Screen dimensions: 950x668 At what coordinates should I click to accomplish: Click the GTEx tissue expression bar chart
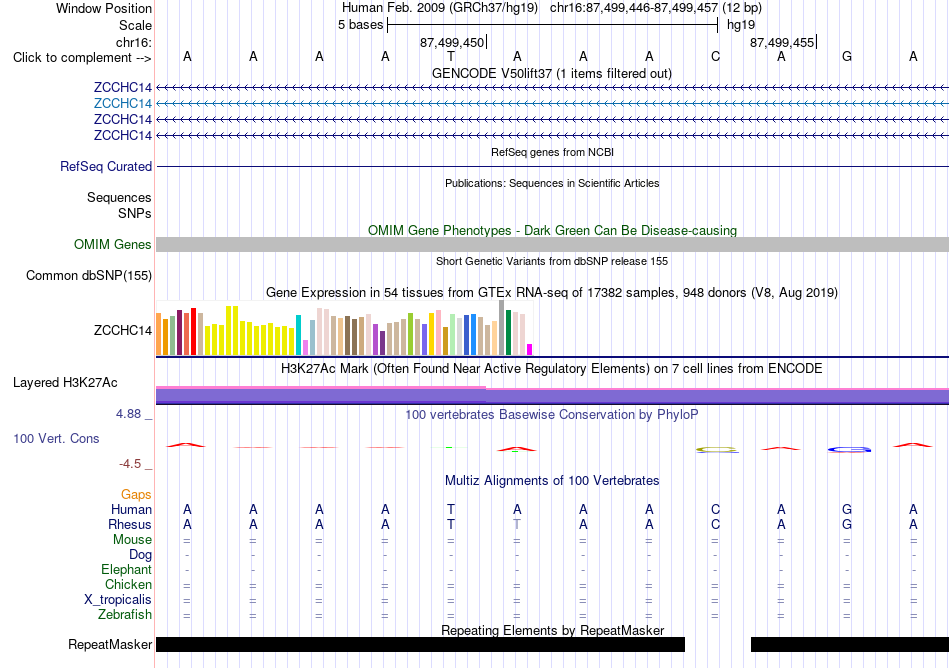click(x=344, y=328)
